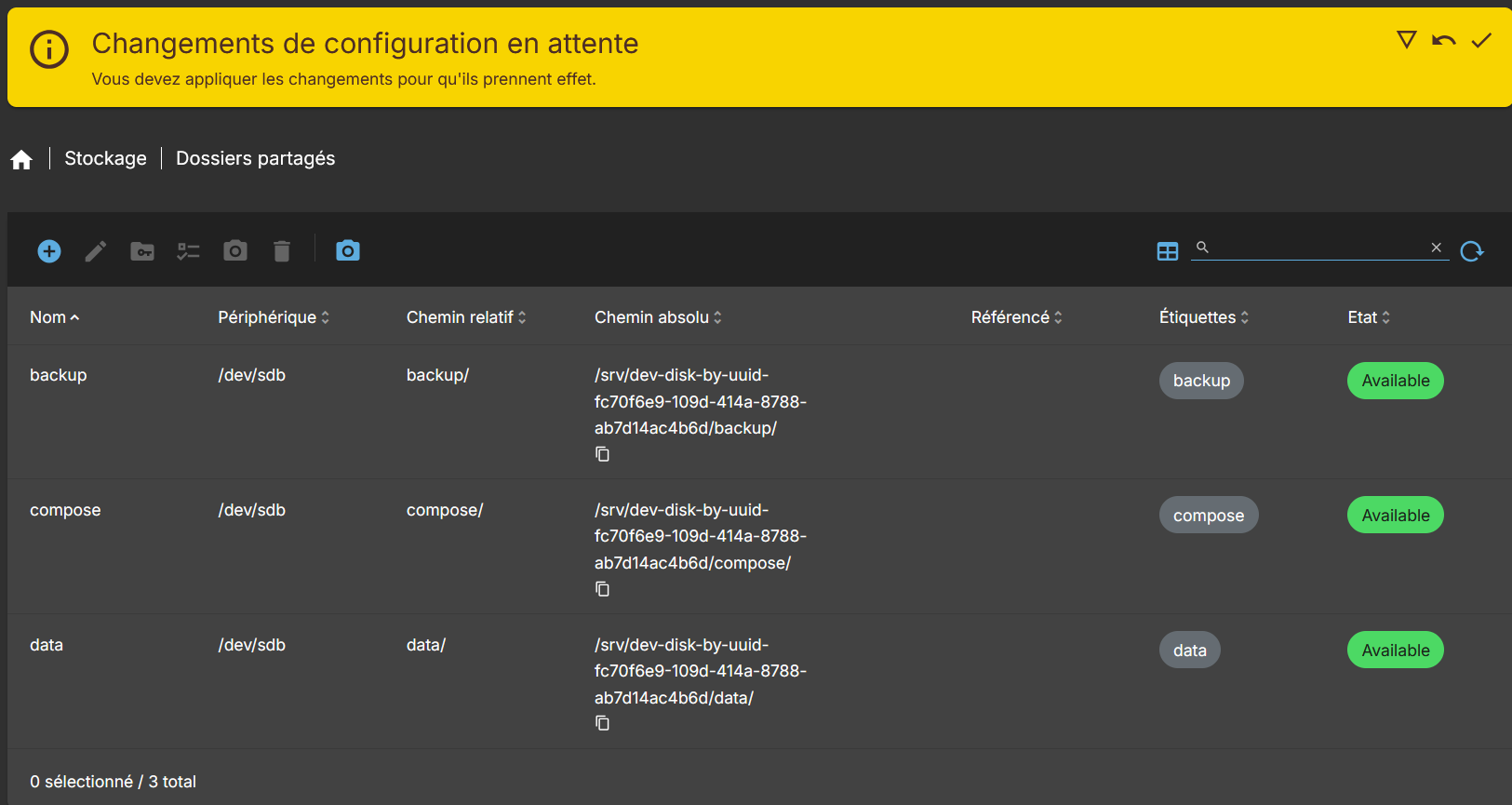1512x805 pixels.
Task: Open the column visibility grid icon
Action: pos(1168,251)
